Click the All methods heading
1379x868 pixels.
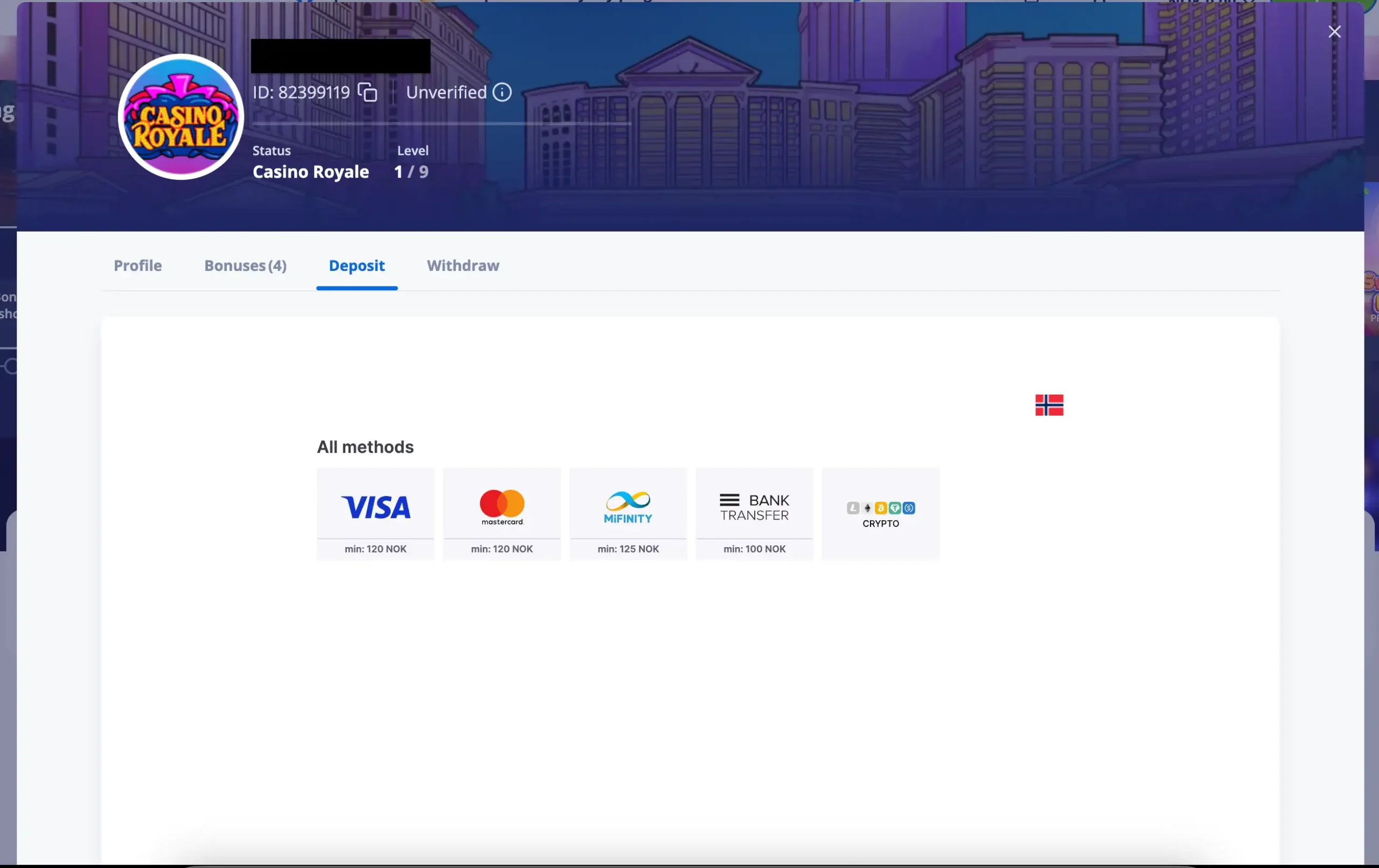tap(365, 446)
